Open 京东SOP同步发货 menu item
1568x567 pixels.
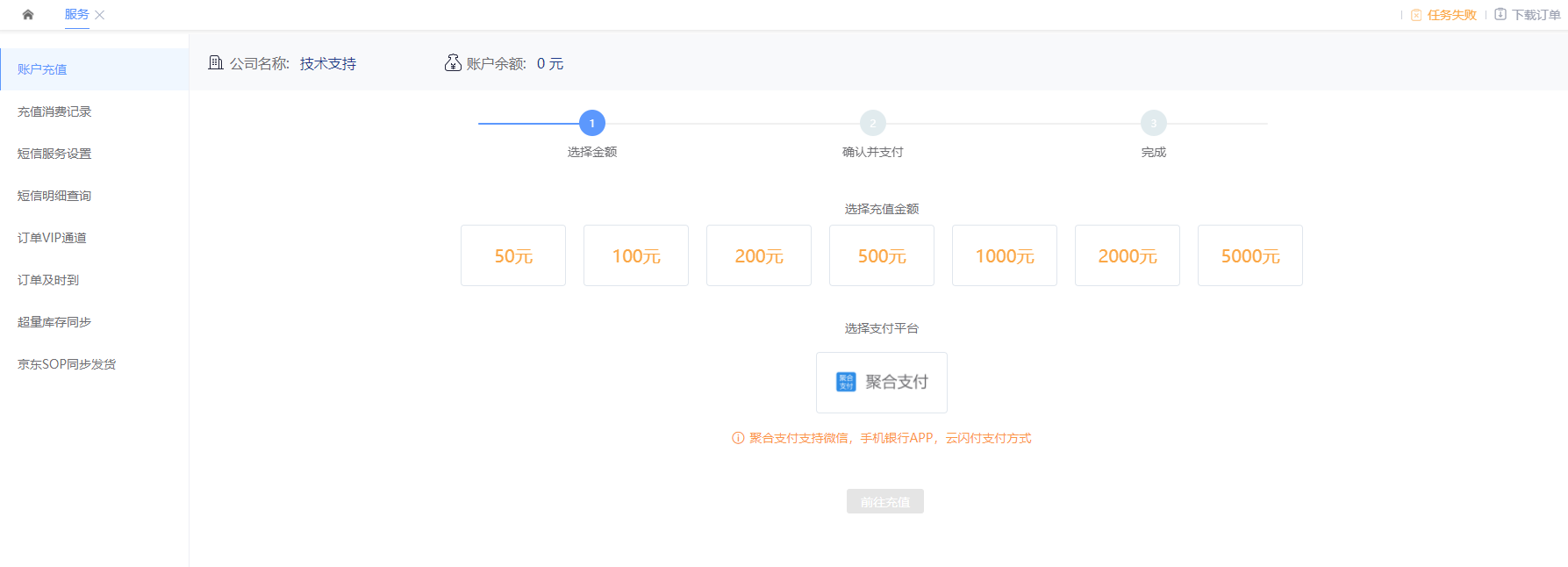[95, 364]
